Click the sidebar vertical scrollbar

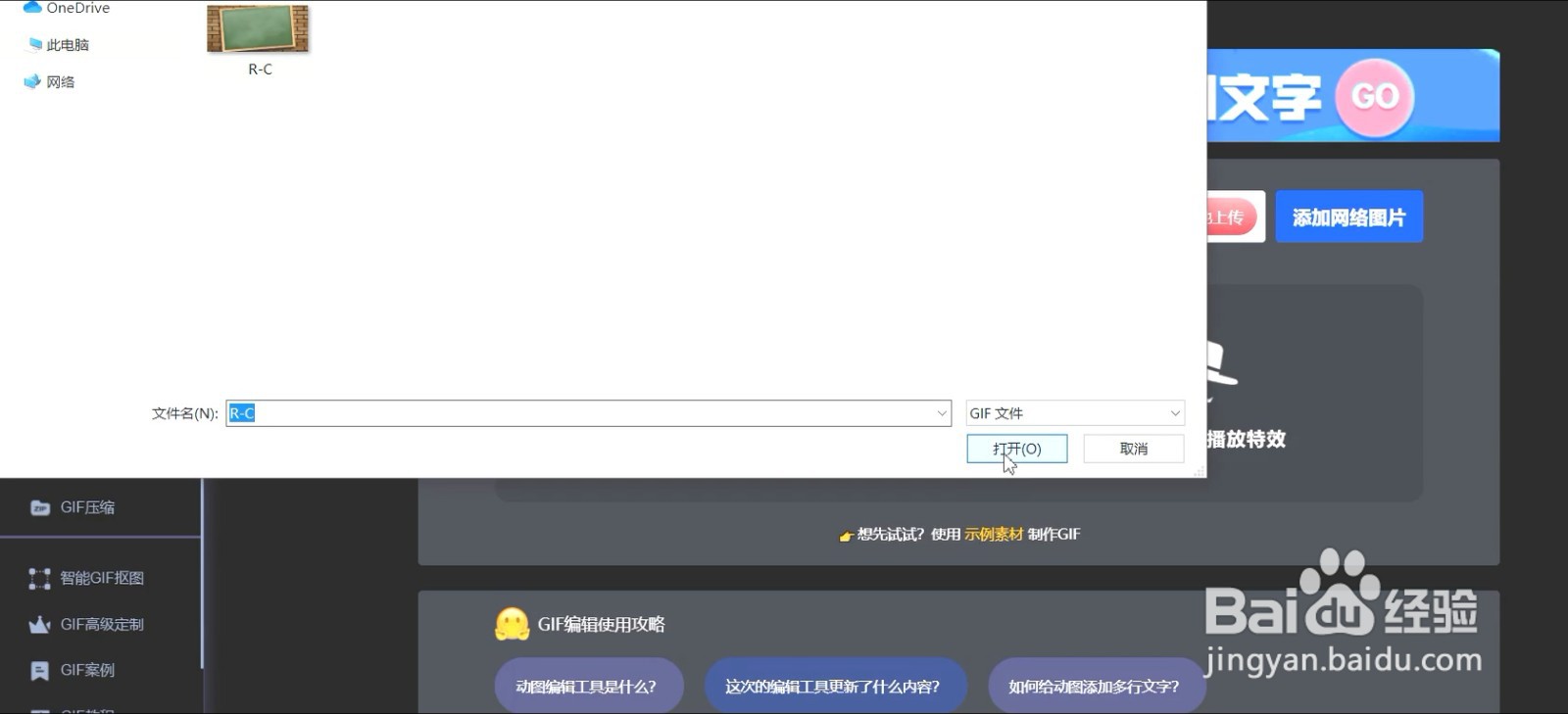(202, 573)
